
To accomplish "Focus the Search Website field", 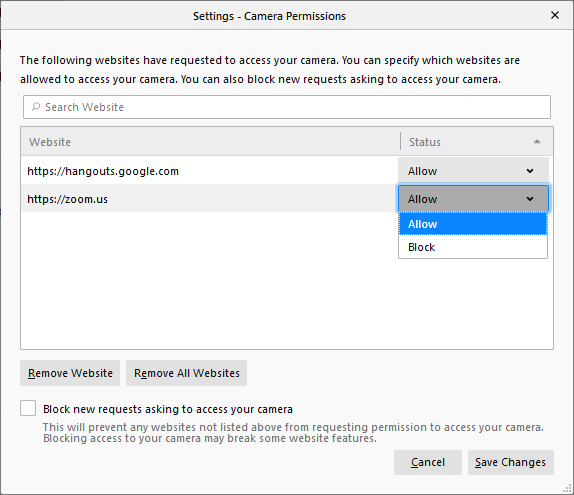I will click(x=287, y=107).
